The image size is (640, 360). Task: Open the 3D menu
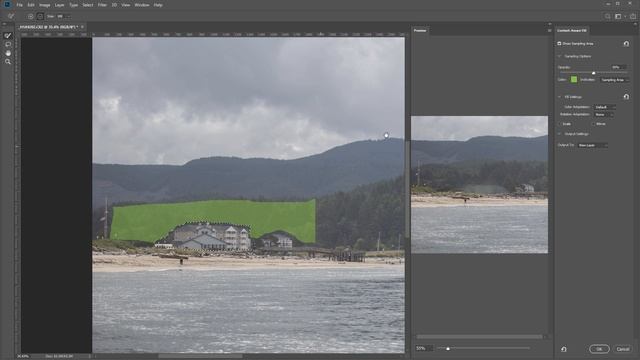(x=114, y=5)
